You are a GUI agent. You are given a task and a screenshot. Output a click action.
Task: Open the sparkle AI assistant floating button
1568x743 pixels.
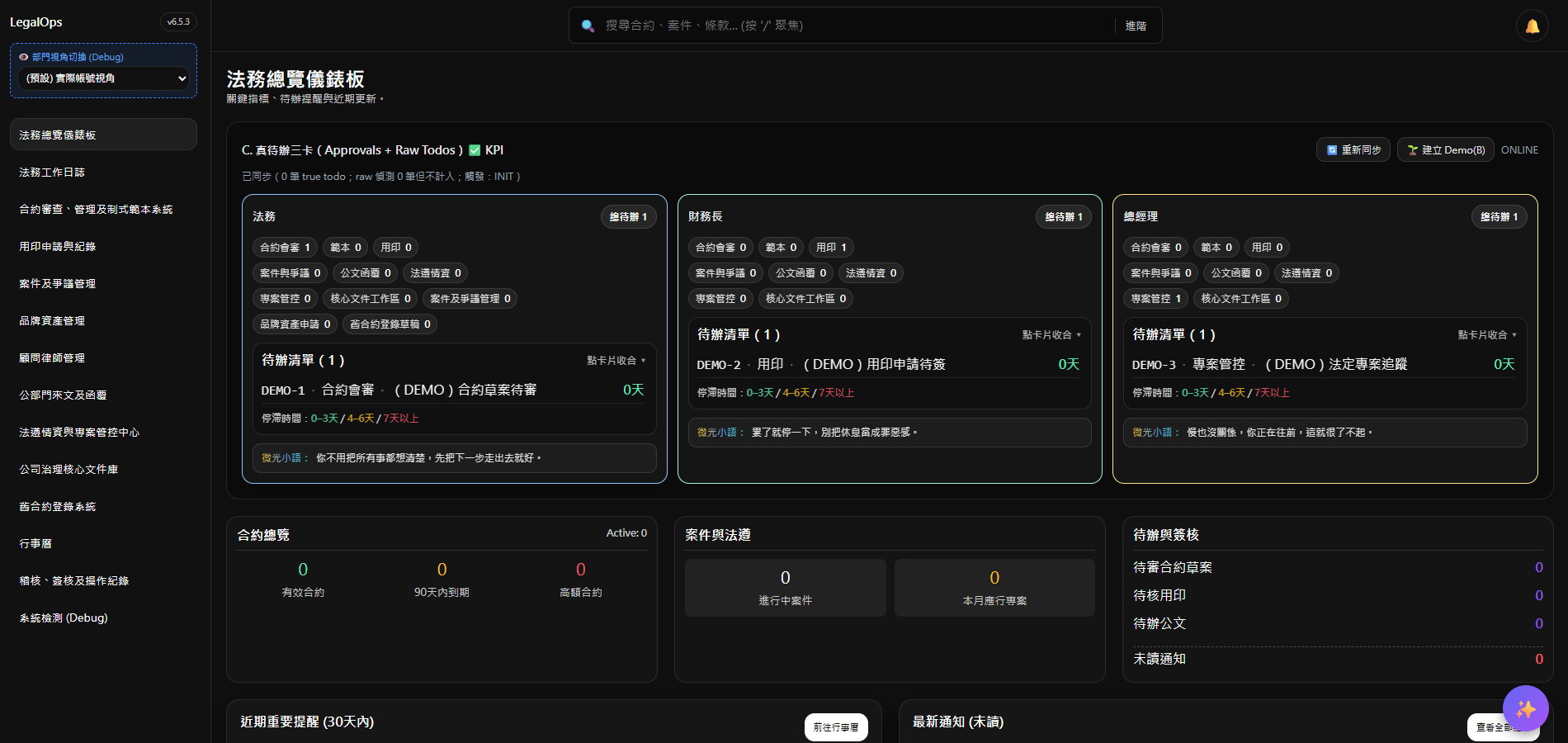(1525, 708)
